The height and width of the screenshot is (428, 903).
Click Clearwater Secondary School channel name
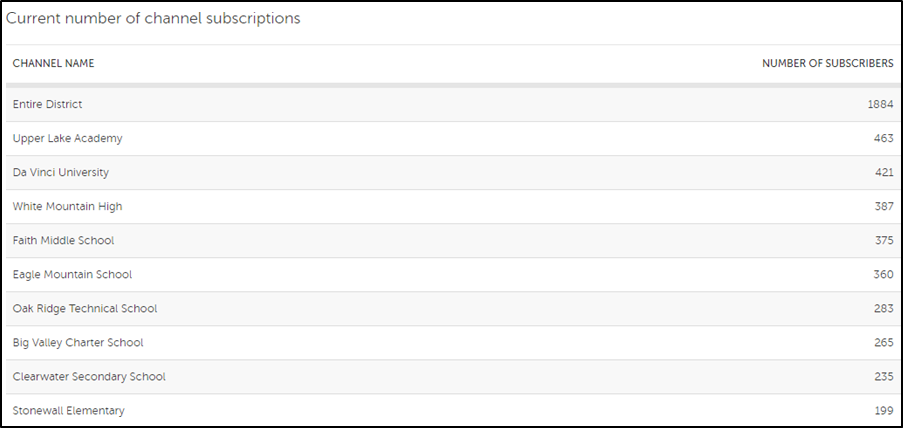[x=89, y=377]
